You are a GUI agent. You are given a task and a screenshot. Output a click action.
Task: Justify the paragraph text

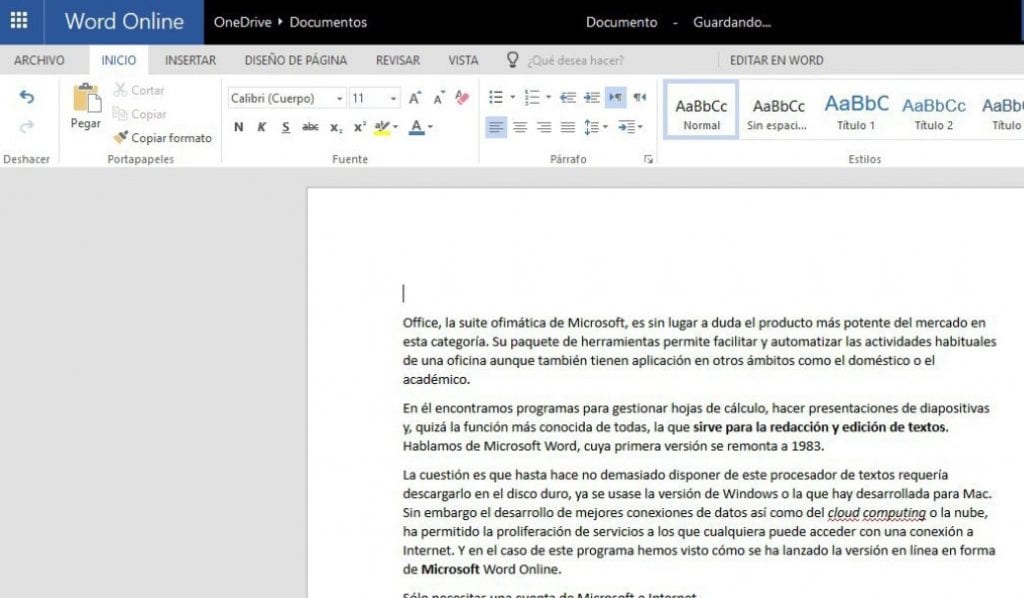click(568, 127)
